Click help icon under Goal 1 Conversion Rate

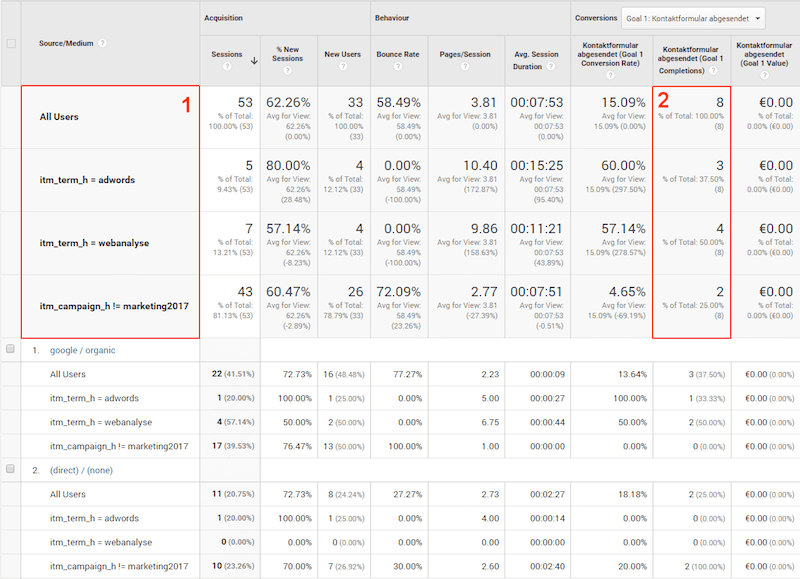610,75
